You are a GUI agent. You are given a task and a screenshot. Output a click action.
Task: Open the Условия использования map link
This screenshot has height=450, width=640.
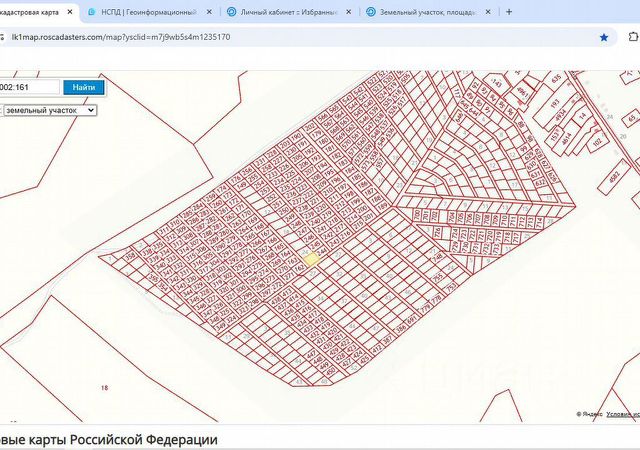624,413
